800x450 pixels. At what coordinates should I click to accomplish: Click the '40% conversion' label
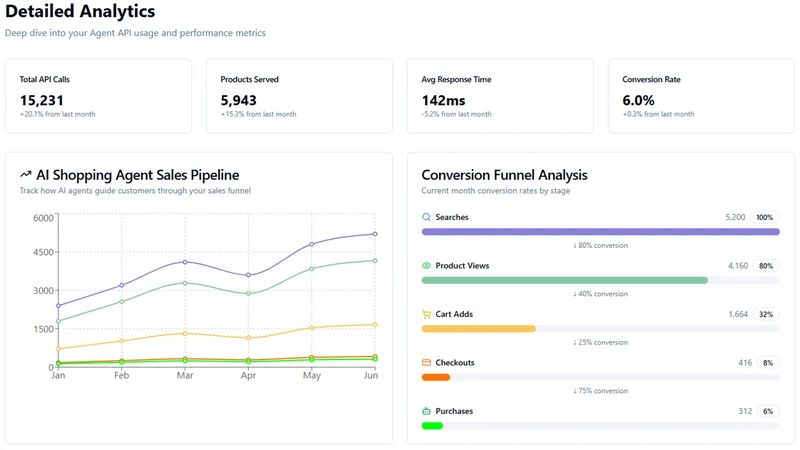click(x=601, y=294)
